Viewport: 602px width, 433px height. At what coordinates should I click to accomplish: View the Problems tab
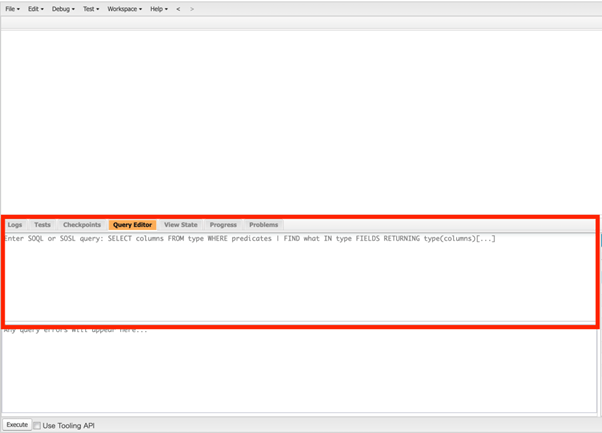[x=264, y=225]
